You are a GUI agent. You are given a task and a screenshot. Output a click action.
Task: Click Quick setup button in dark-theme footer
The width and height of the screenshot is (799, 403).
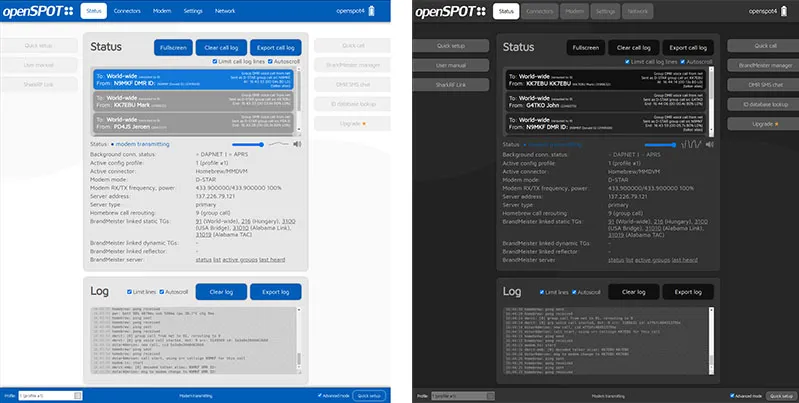tap(781, 395)
